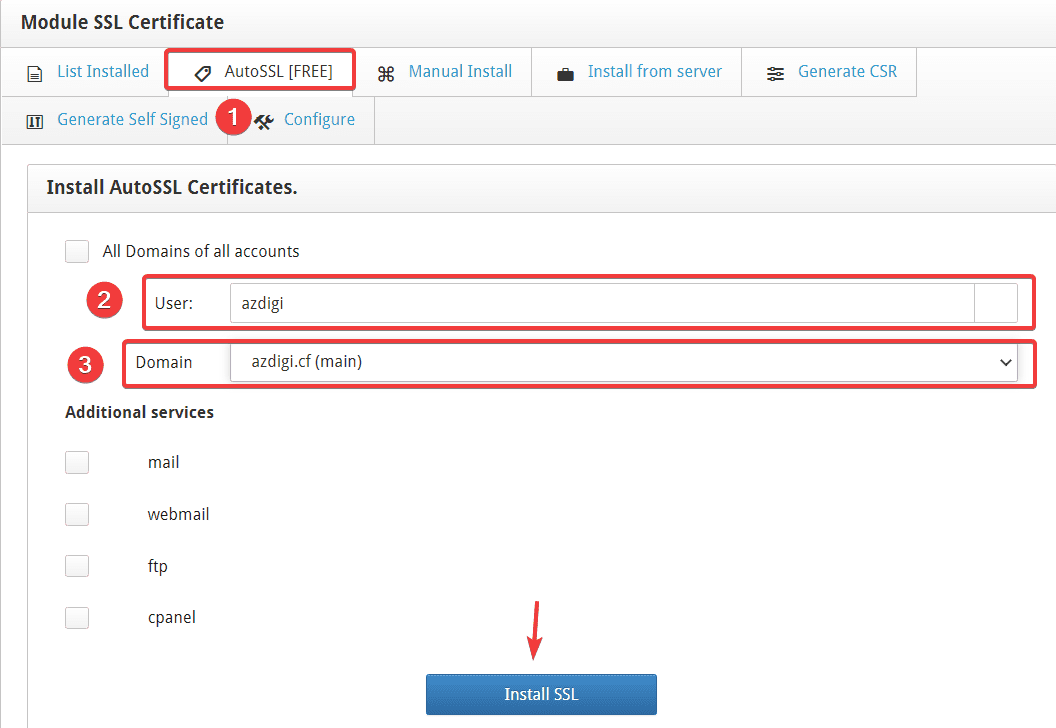The height and width of the screenshot is (728, 1056).
Task: Select the Generate CSR sliders icon
Action: 775,72
